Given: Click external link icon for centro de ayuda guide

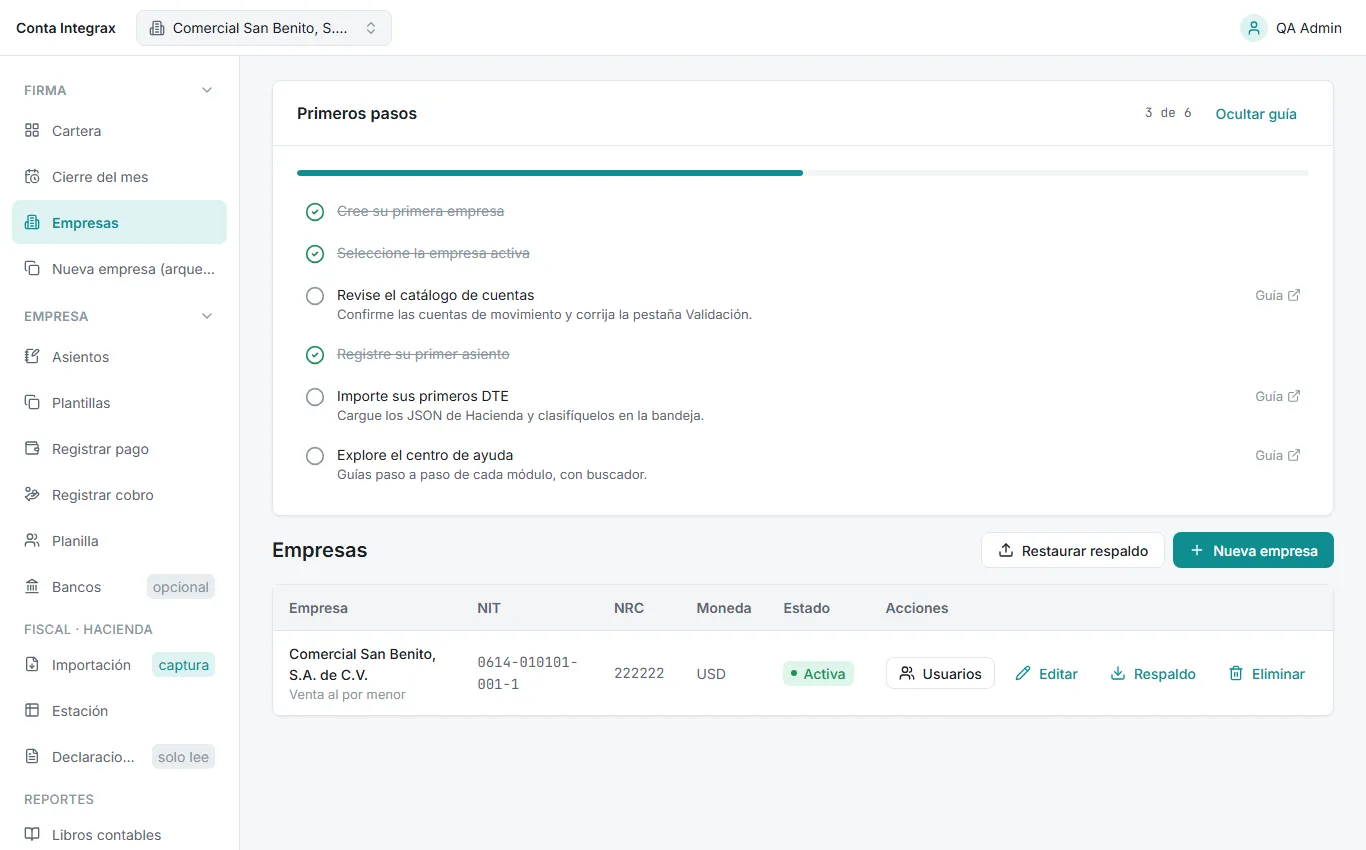Looking at the screenshot, I should [1294, 456].
